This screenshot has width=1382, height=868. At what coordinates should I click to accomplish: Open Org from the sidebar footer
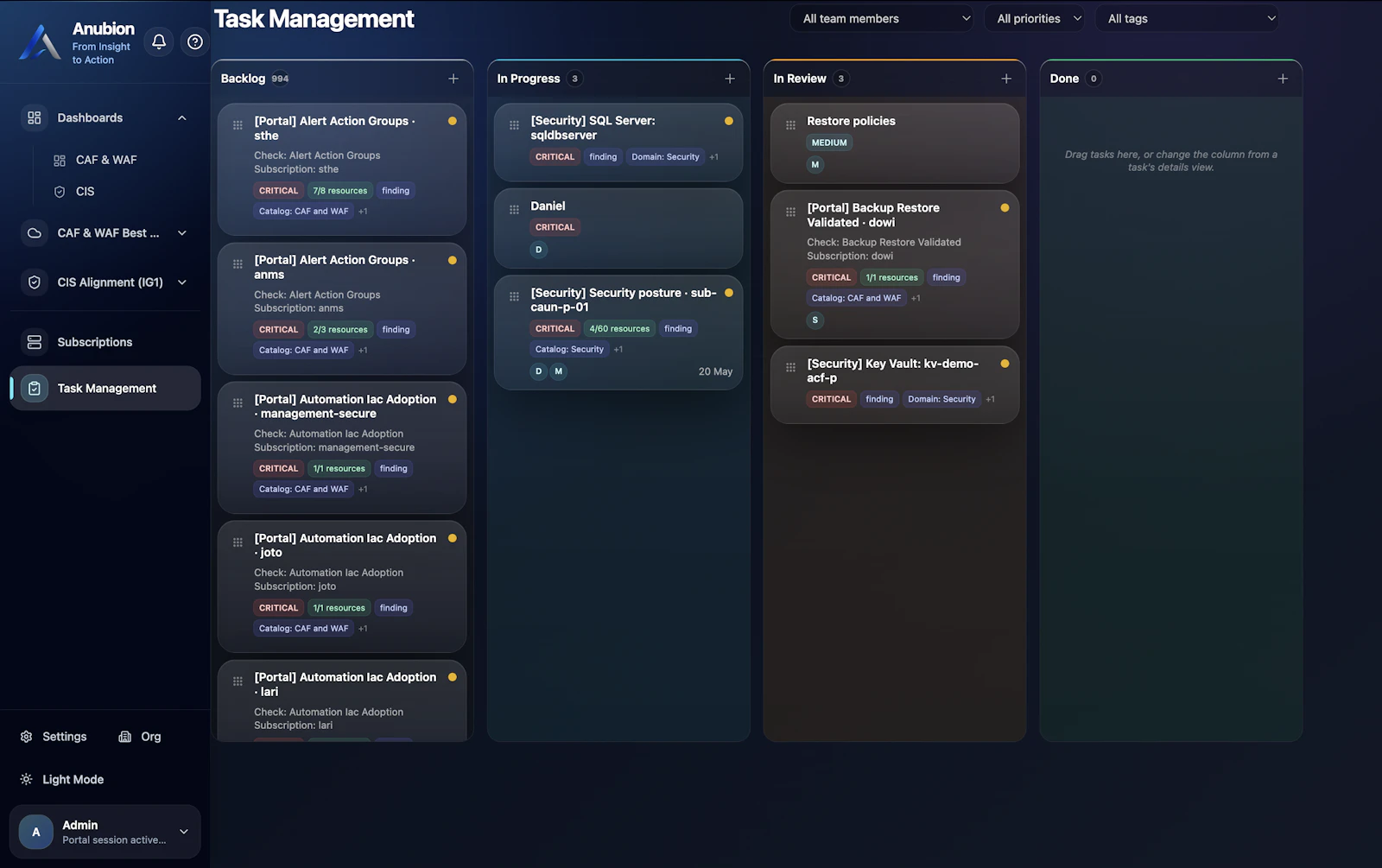coord(140,737)
